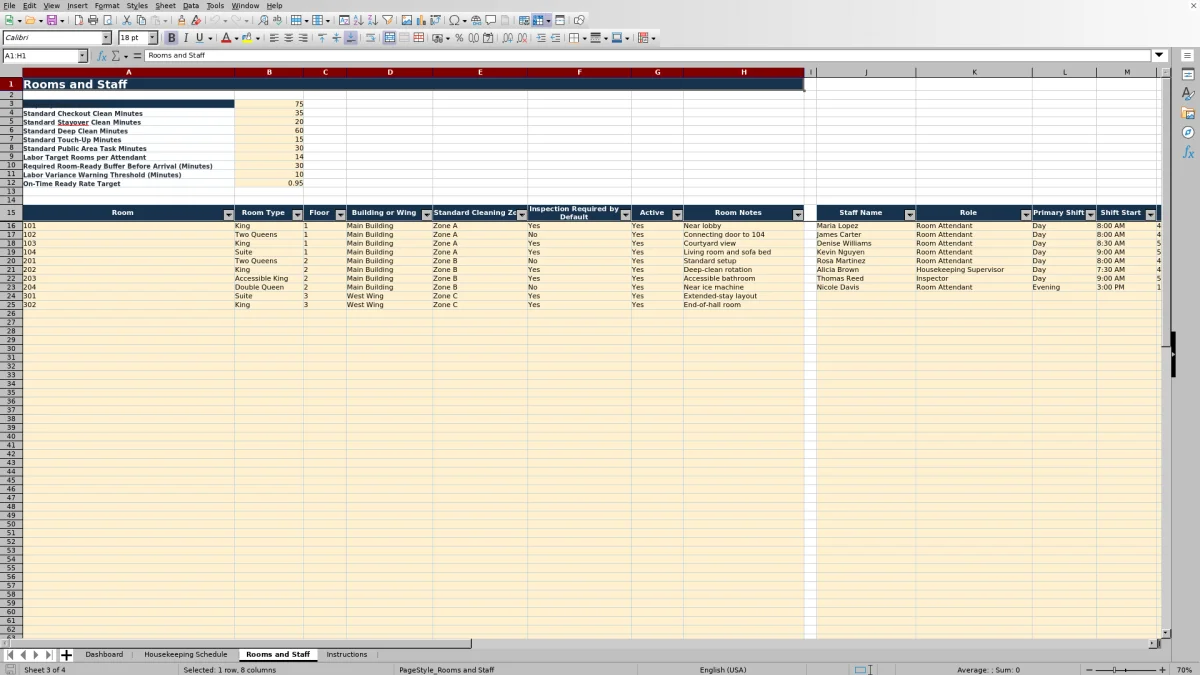1200x675 pixels.
Task: Open filter dropdown for Room Type column
Action: pyautogui.click(x=297, y=215)
